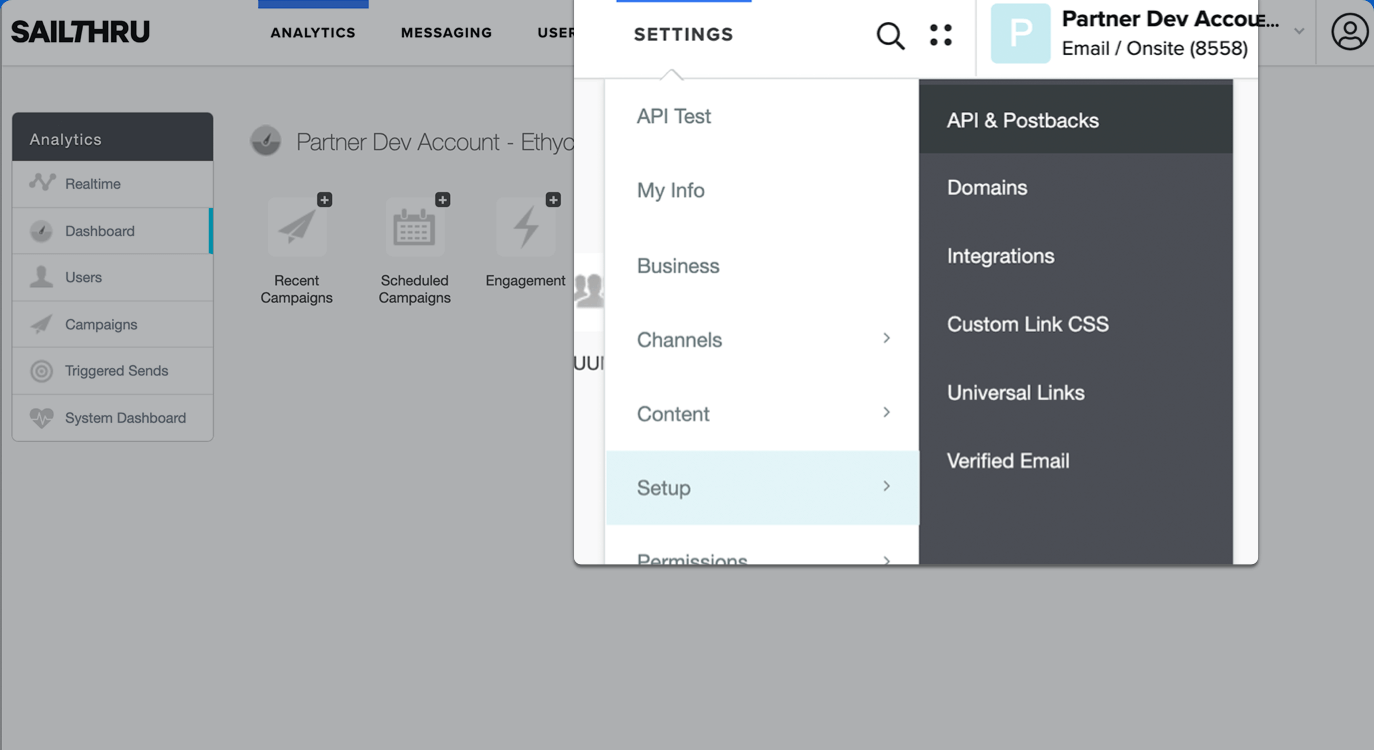Click the Scheduled Campaigns label
The image size is (1374, 750).
coord(414,289)
